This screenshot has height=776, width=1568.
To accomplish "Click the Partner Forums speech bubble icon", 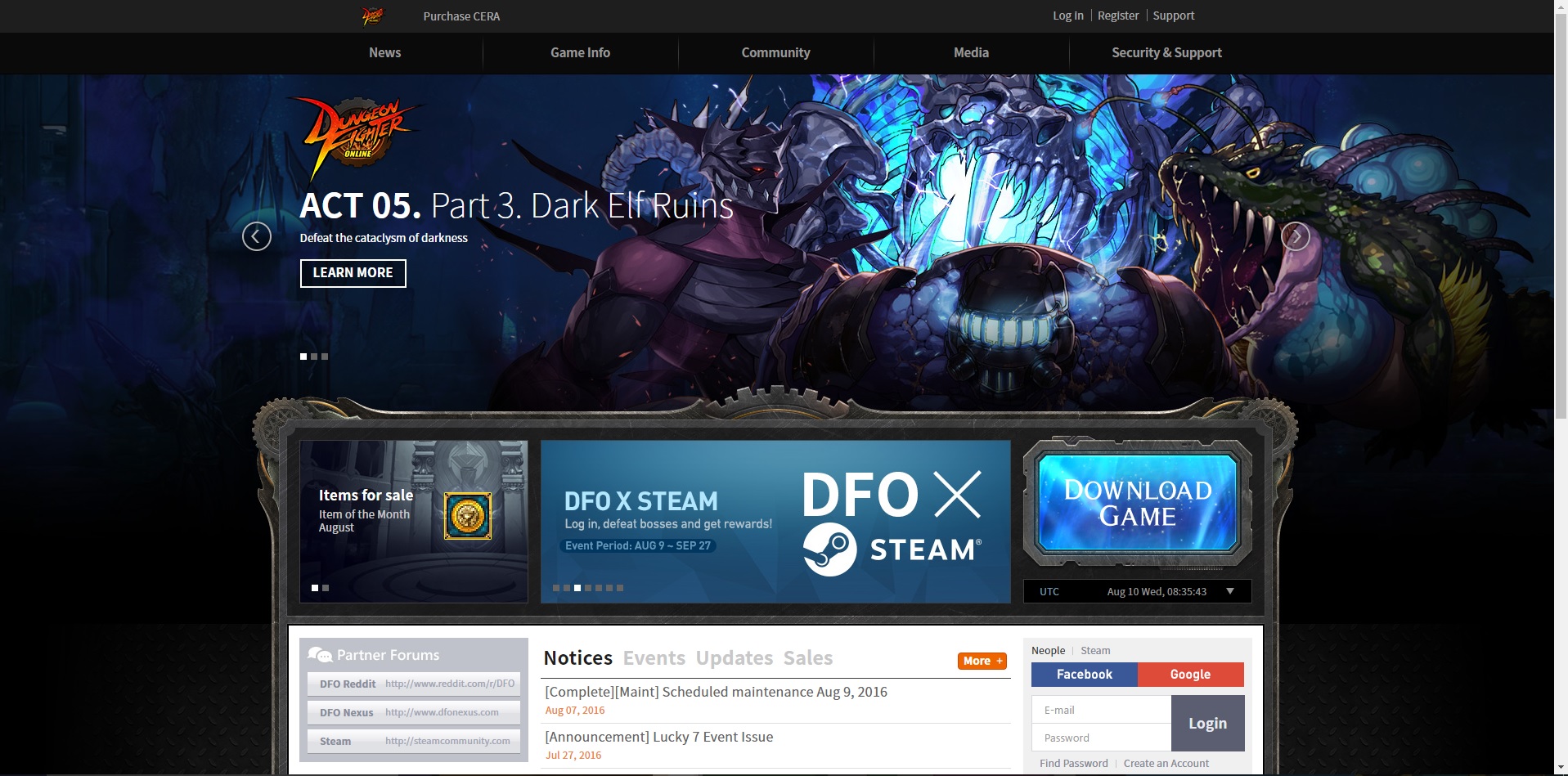I will click(320, 654).
